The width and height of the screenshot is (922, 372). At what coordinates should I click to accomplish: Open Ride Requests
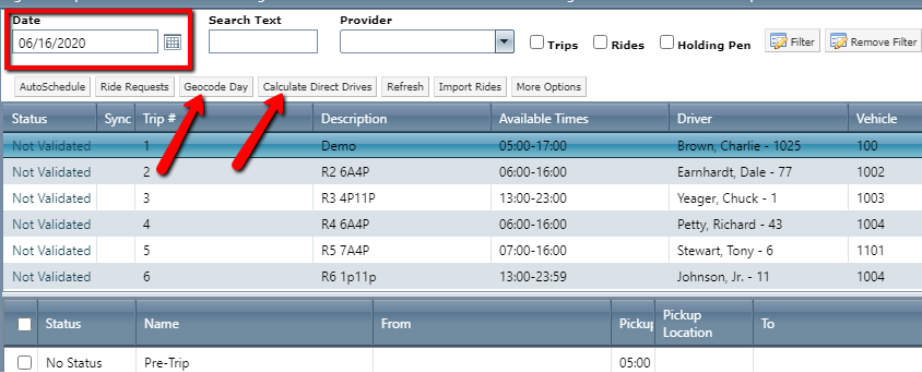[135, 87]
